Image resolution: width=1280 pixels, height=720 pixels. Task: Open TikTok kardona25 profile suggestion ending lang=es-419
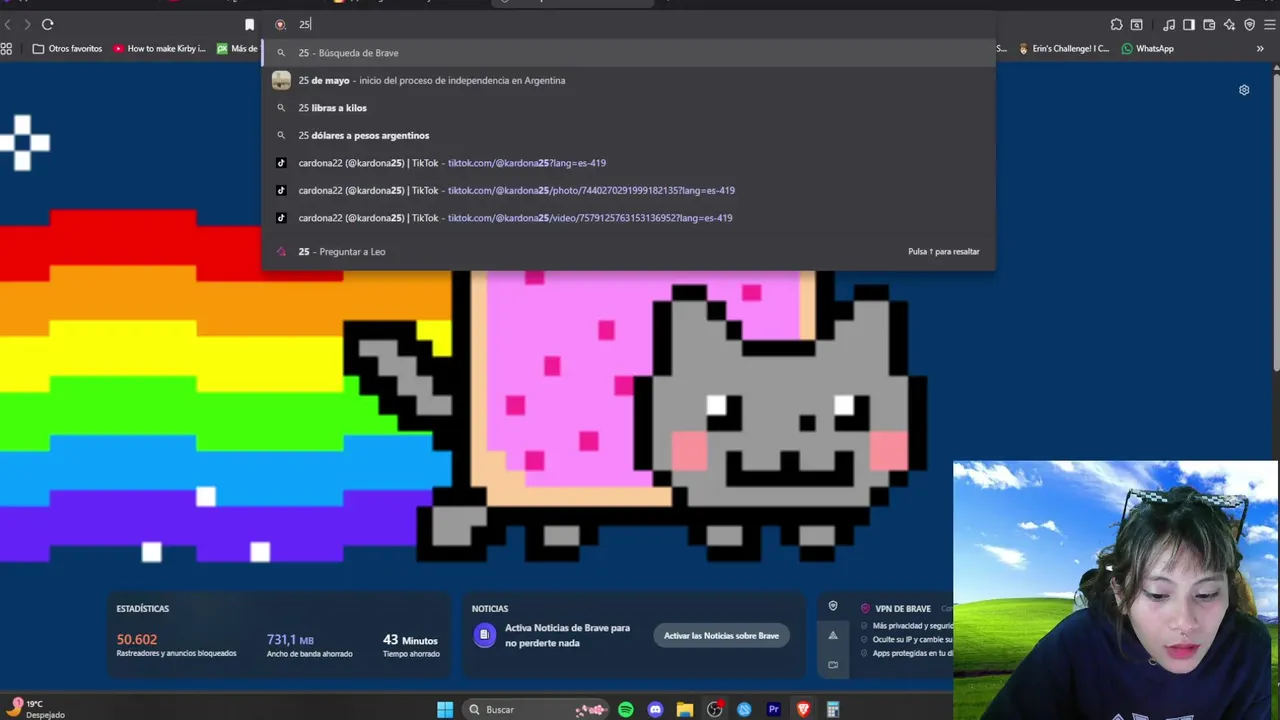point(628,163)
